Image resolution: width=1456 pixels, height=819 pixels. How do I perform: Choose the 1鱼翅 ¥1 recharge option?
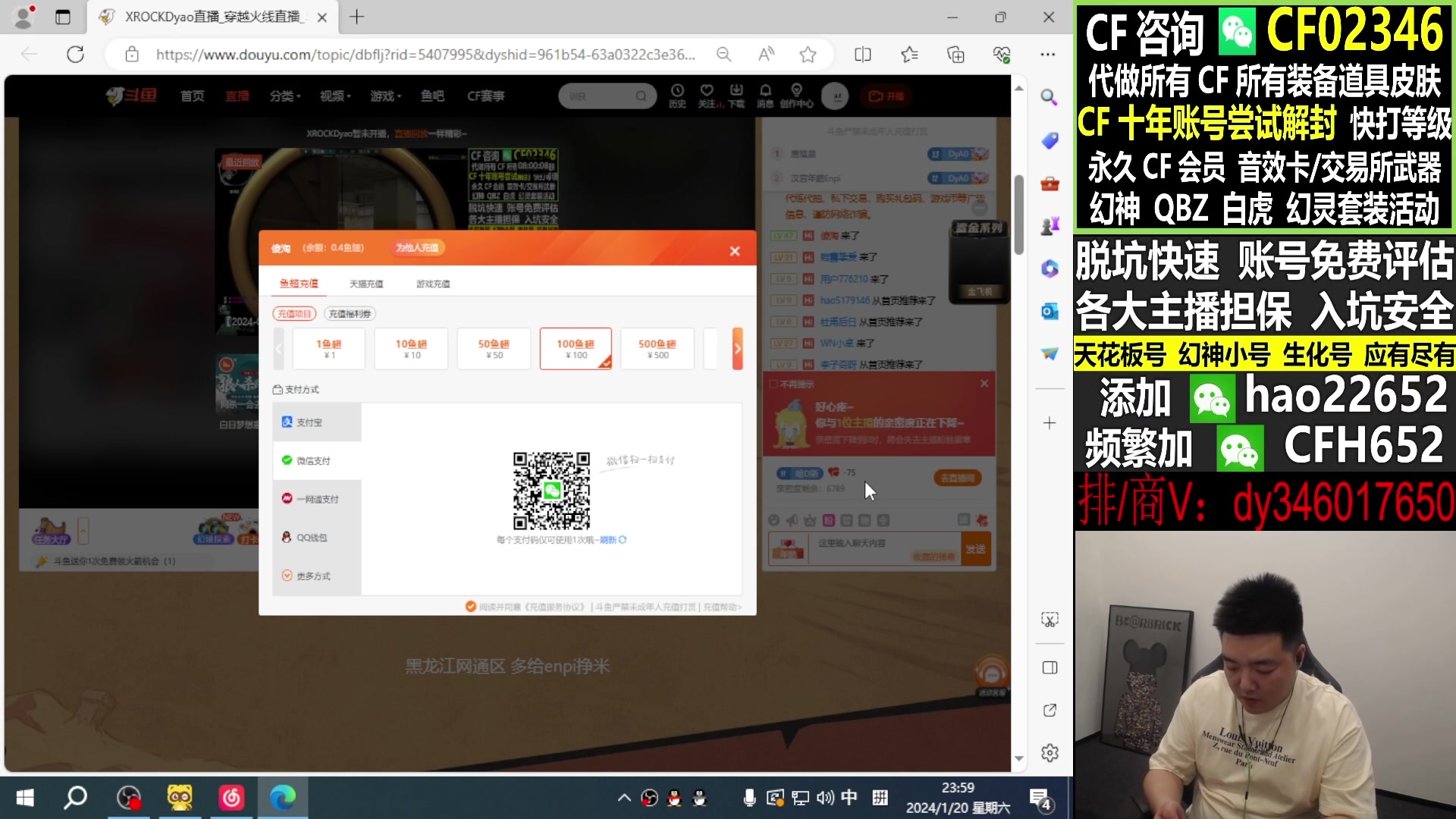[329, 349]
